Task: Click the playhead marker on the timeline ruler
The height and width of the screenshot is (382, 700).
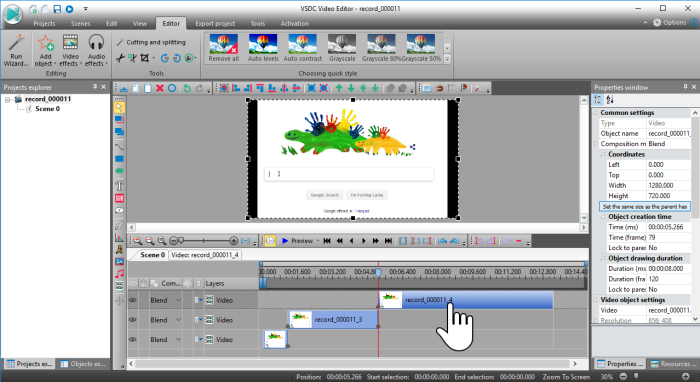Action: (378, 272)
